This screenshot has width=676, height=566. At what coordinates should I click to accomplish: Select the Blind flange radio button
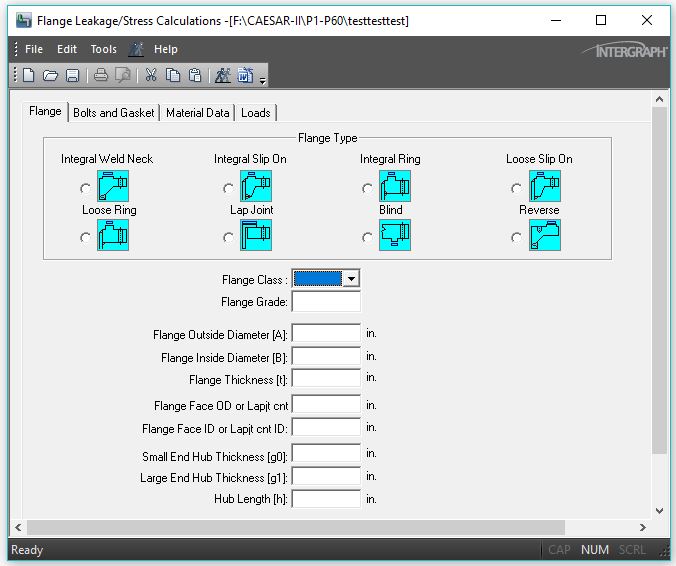(367, 238)
